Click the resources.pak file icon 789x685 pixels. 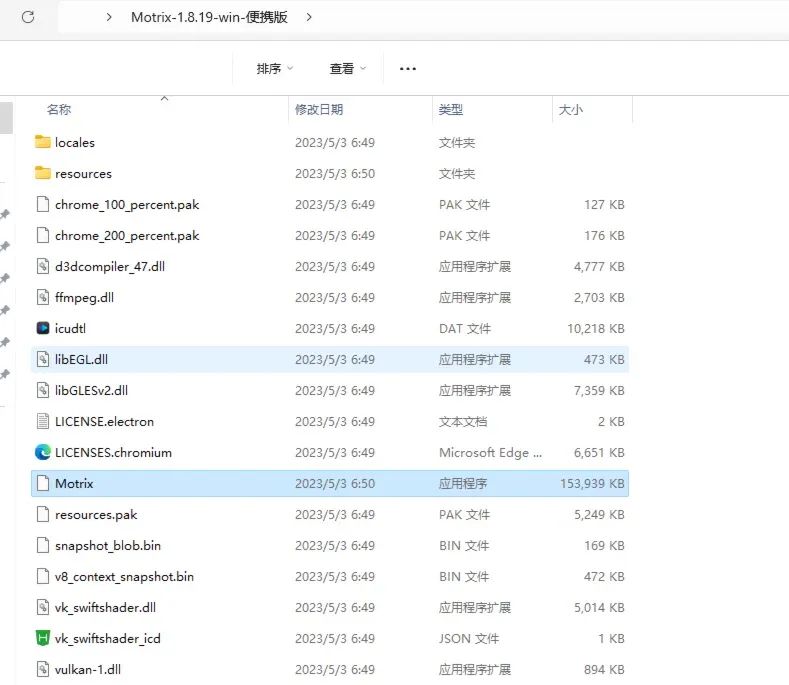(x=43, y=514)
